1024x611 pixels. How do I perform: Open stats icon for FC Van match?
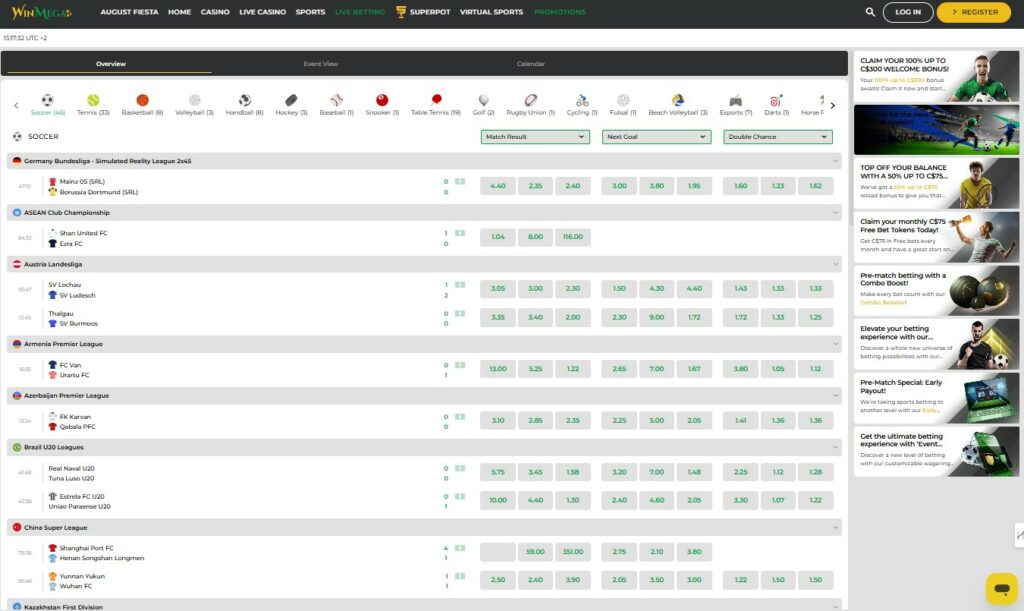tap(460, 365)
